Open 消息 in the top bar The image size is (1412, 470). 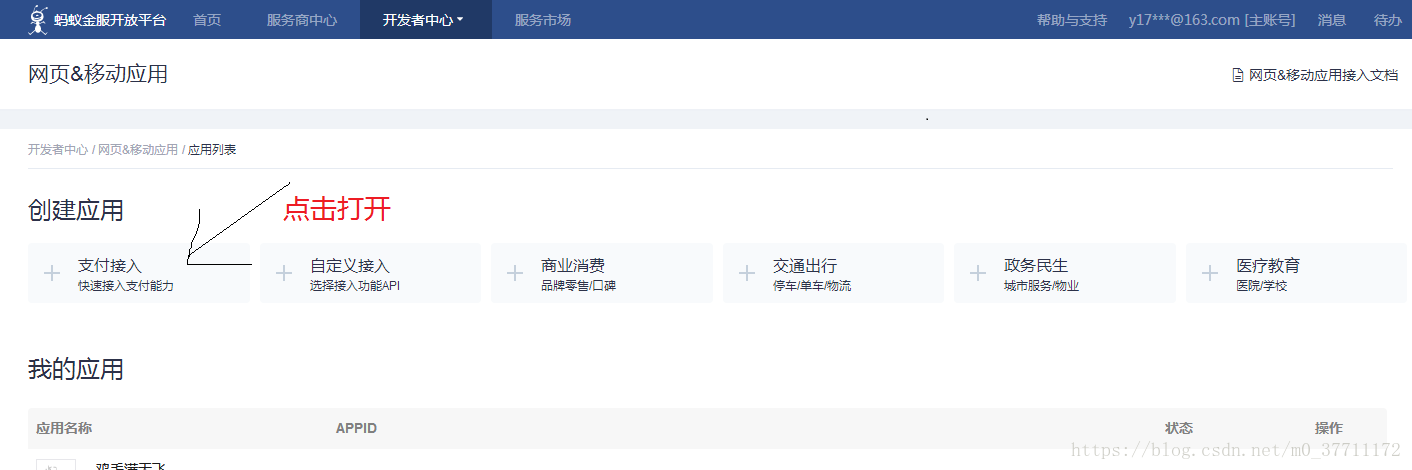(1332, 20)
